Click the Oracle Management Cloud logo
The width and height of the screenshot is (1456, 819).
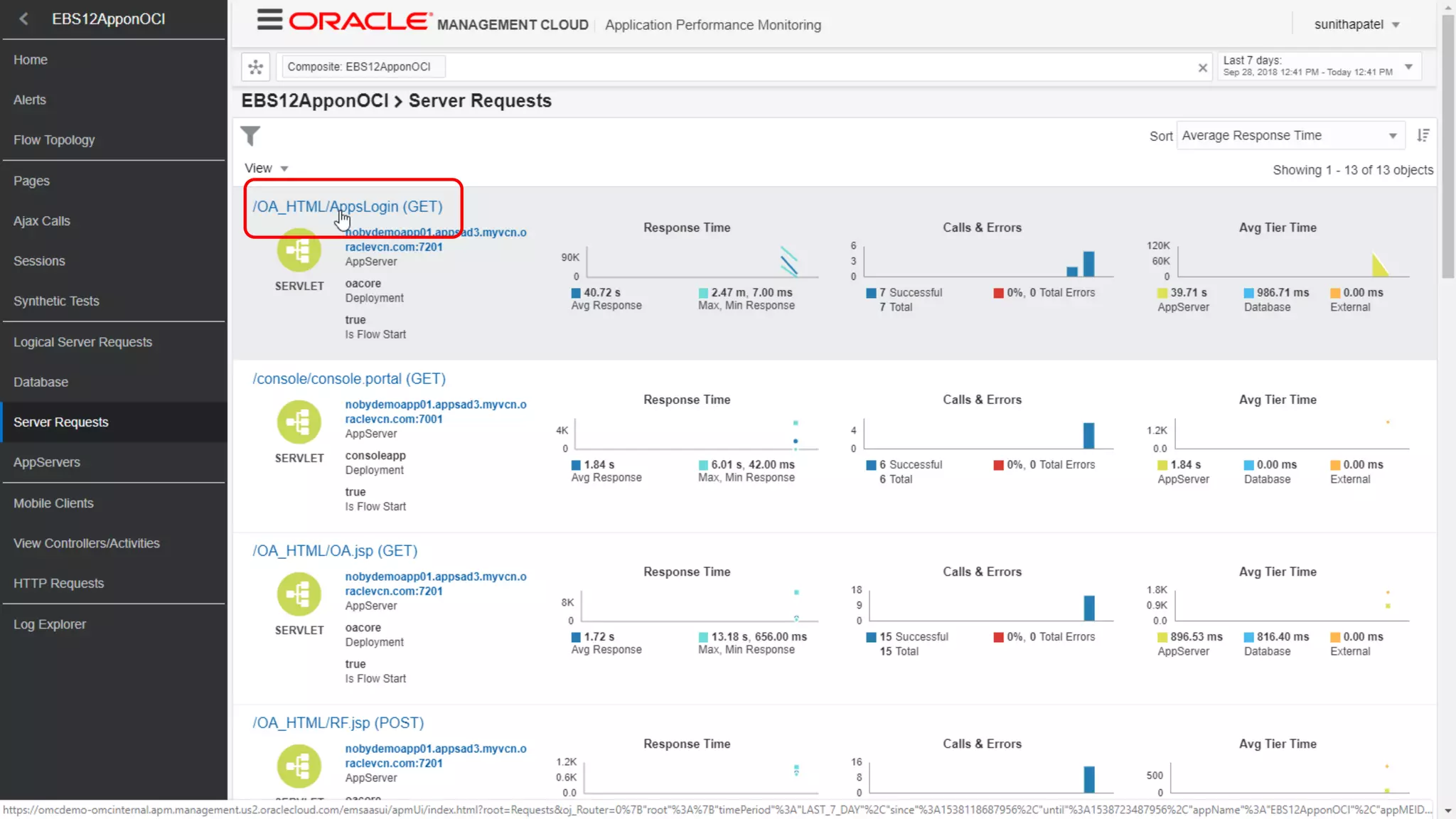(439, 22)
